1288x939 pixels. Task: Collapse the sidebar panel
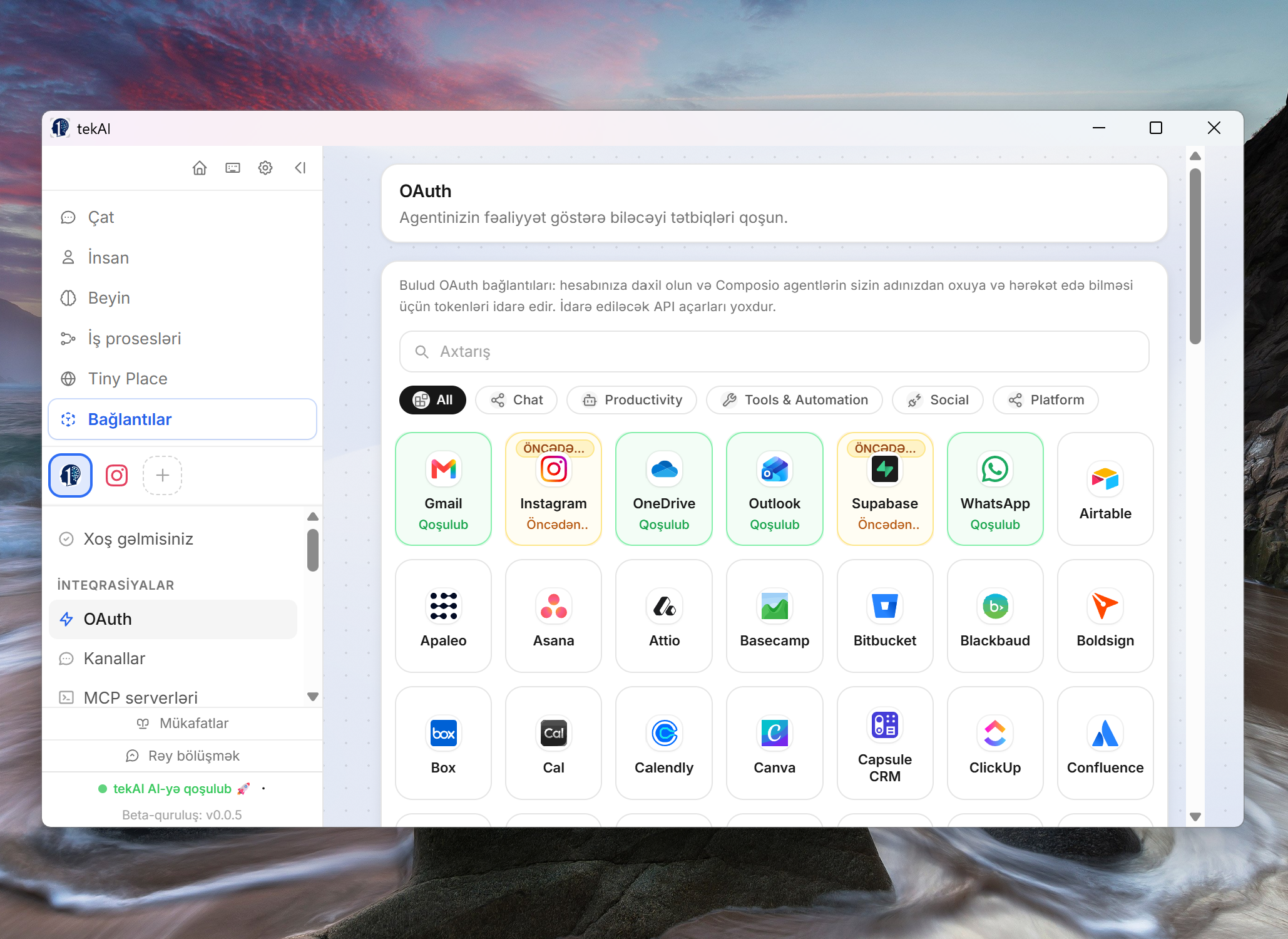tap(300, 168)
